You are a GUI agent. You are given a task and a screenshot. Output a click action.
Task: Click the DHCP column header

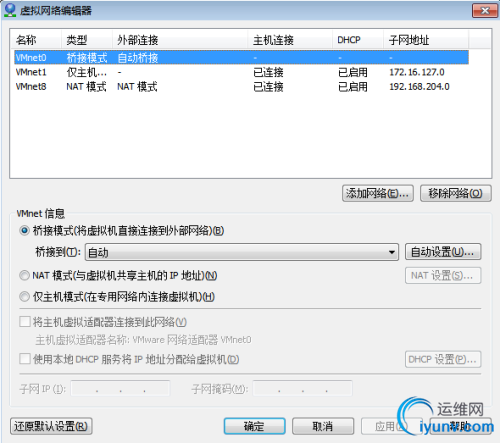[358, 40]
